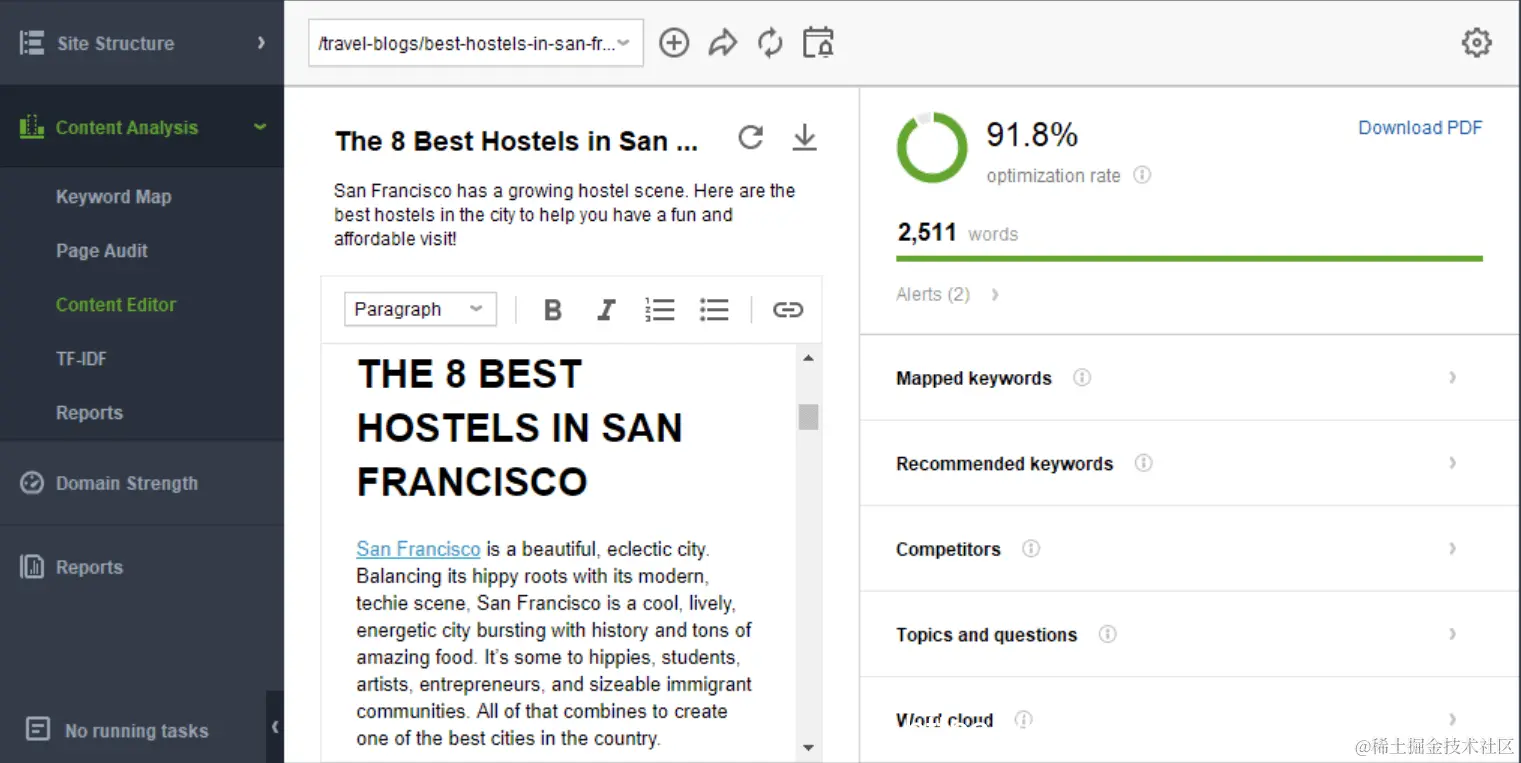Click the Reports document icon in sidebar

click(32, 567)
